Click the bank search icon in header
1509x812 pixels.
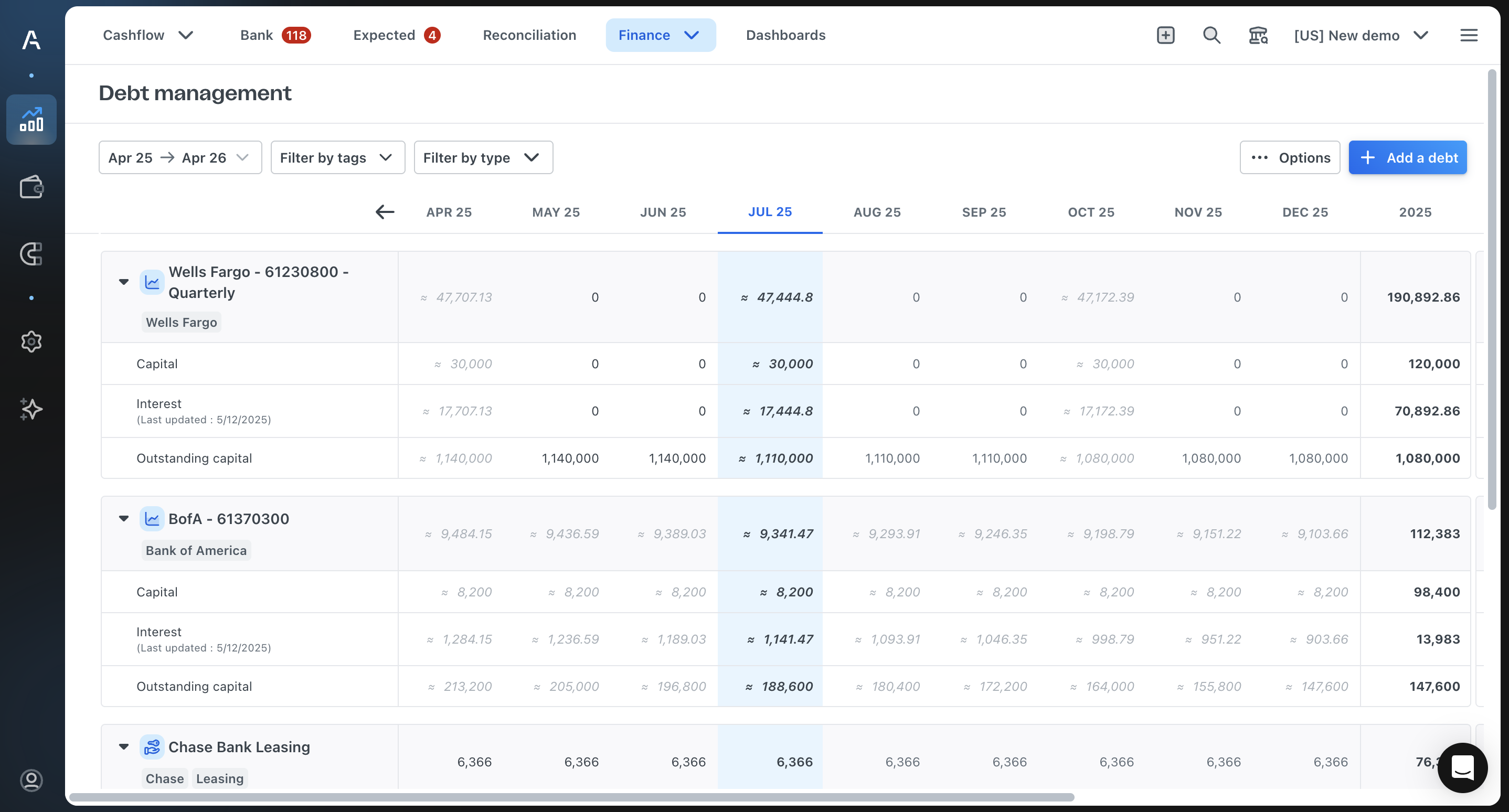pos(1258,35)
